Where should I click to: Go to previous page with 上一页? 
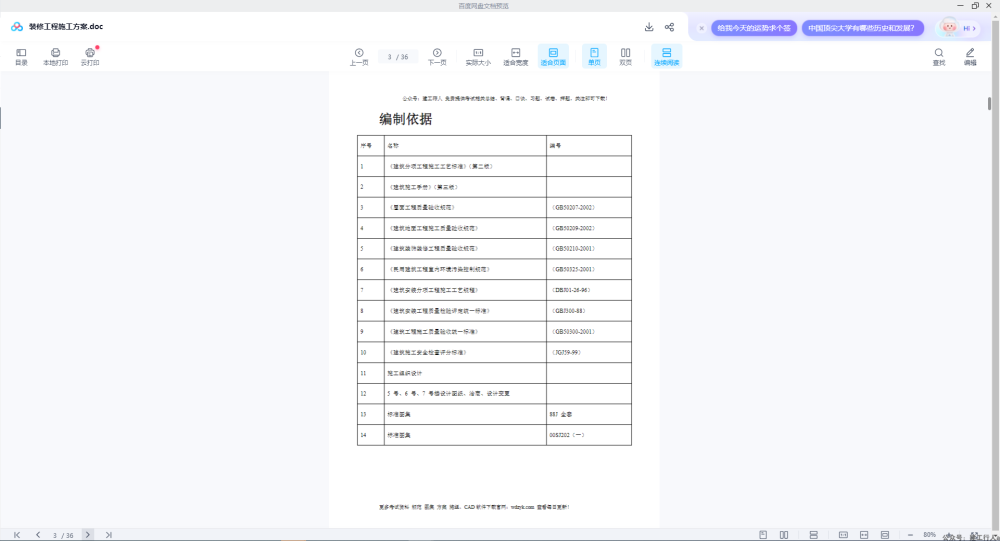(x=359, y=57)
